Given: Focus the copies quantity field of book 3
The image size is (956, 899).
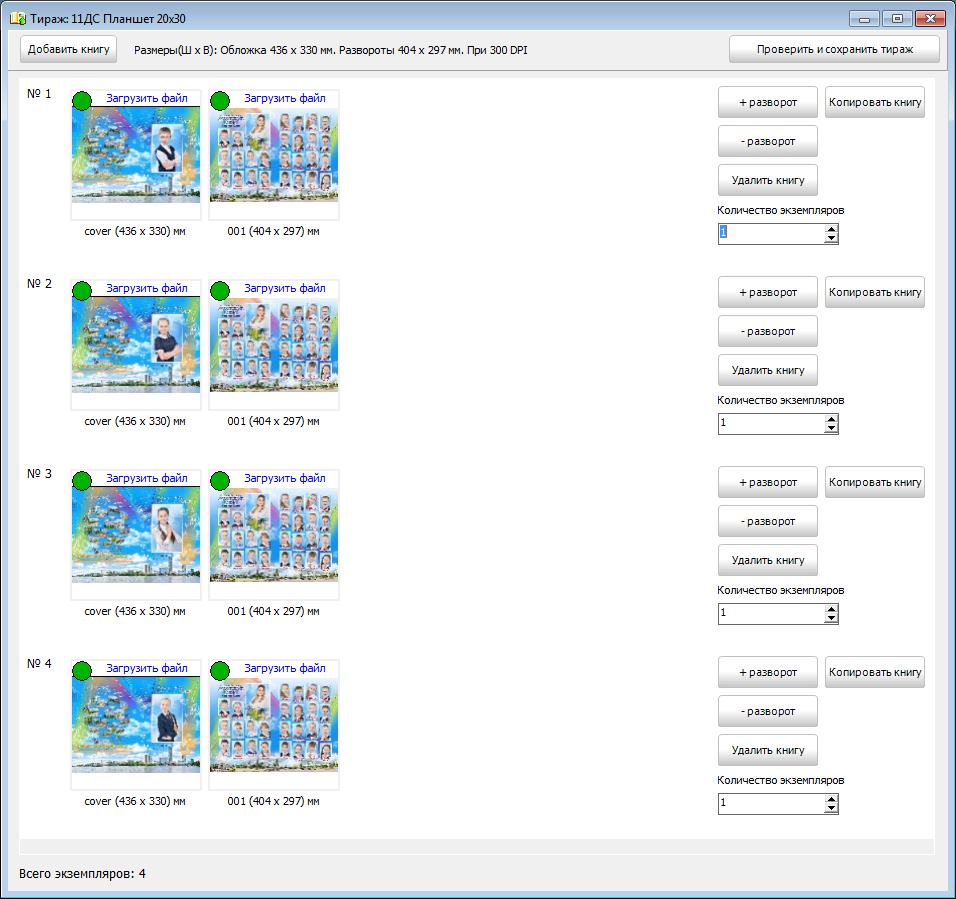Looking at the screenshot, I should [770, 613].
